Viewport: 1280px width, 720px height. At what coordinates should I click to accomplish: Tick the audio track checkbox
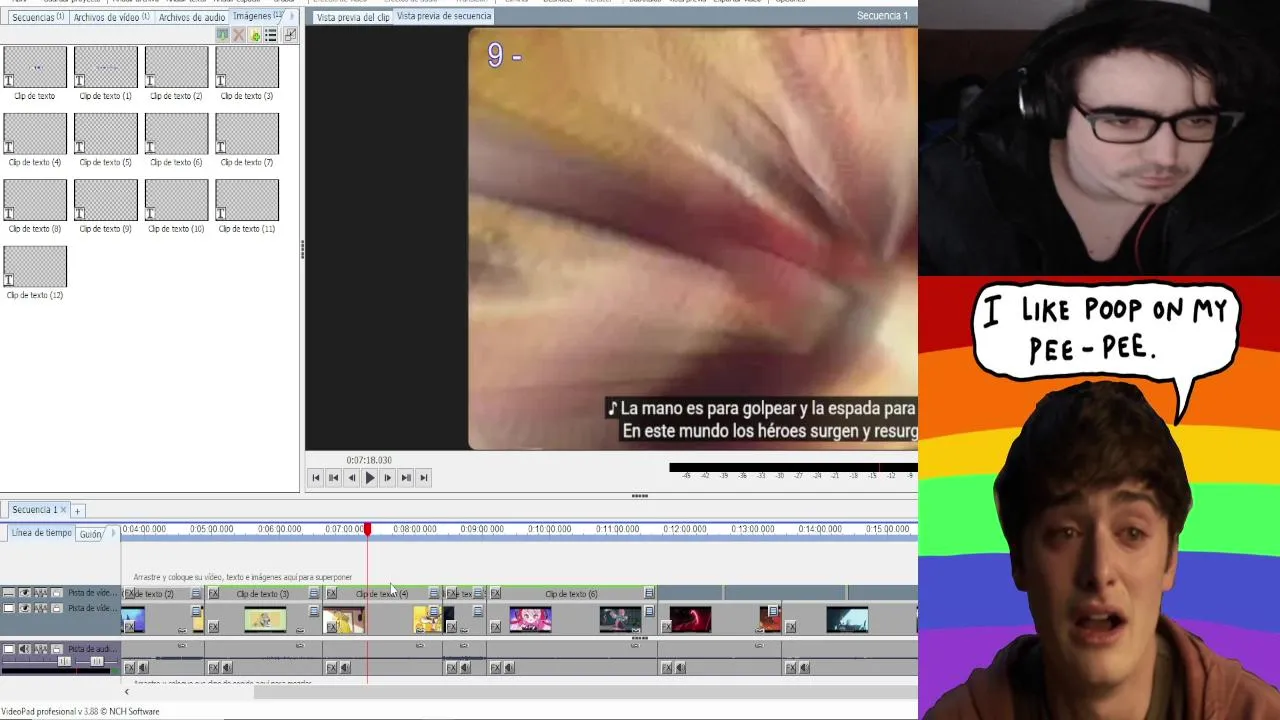[9, 649]
